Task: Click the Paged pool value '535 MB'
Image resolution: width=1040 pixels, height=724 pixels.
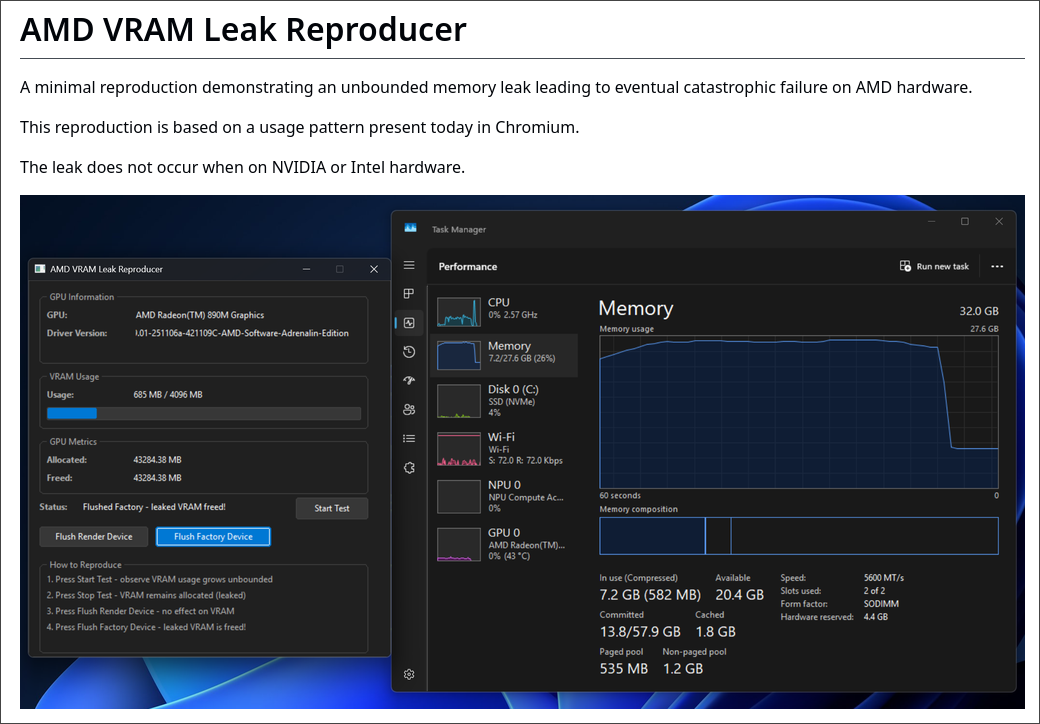Action: pos(623,669)
